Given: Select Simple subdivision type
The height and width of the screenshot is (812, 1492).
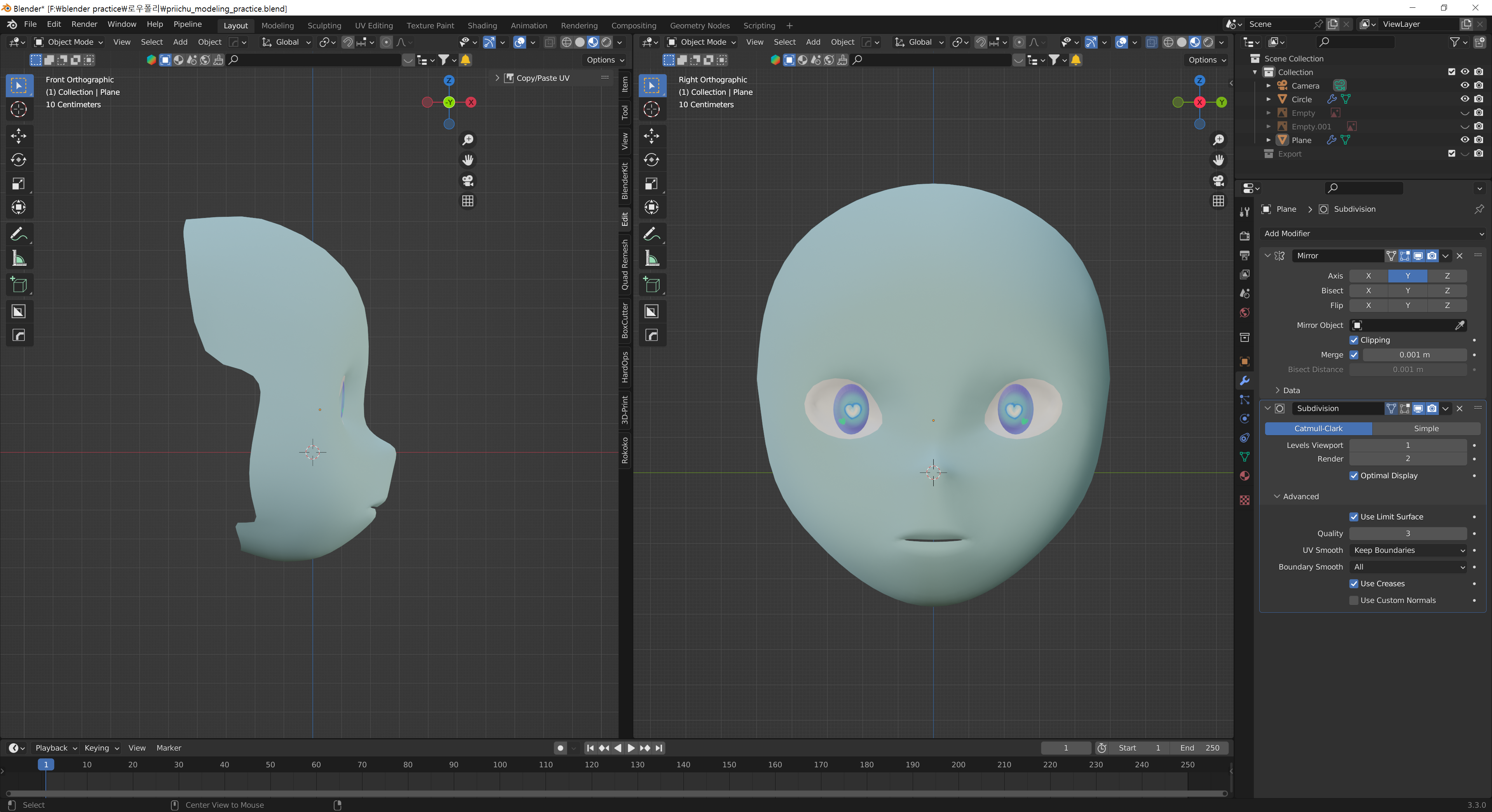Looking at the screenshot, I should click(1426, 429).
